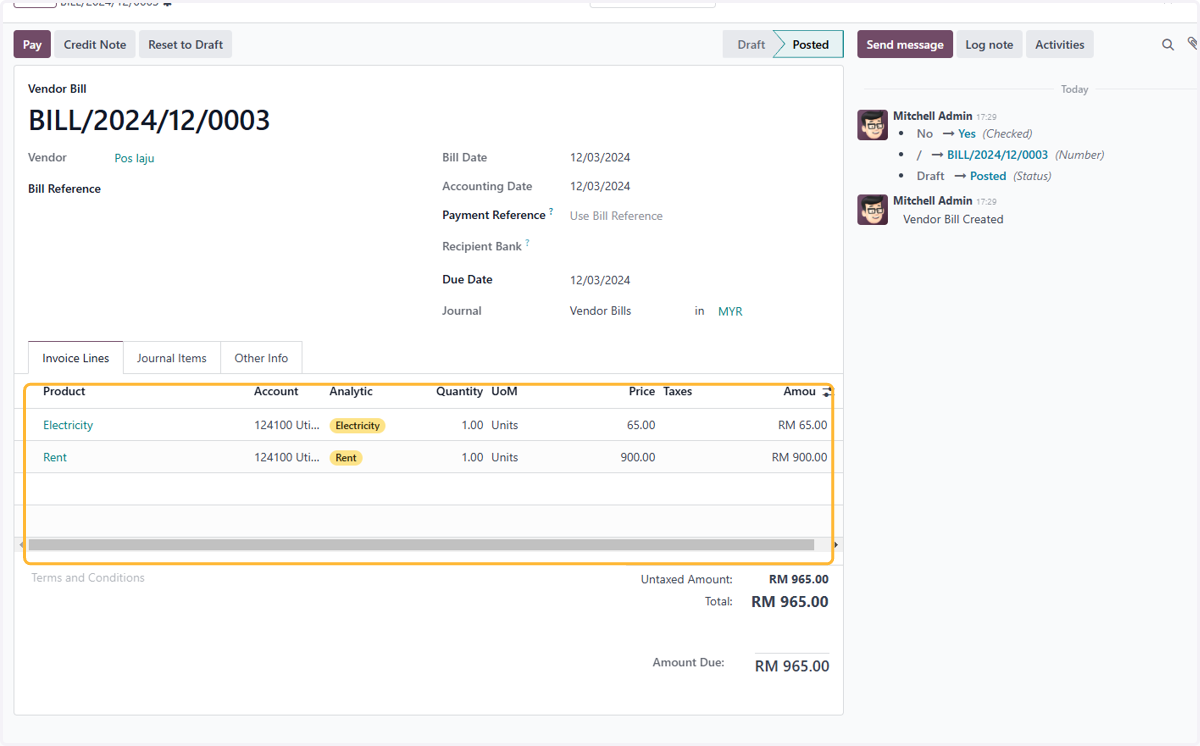Click the Total RM 965.00 value

(790, 602)
